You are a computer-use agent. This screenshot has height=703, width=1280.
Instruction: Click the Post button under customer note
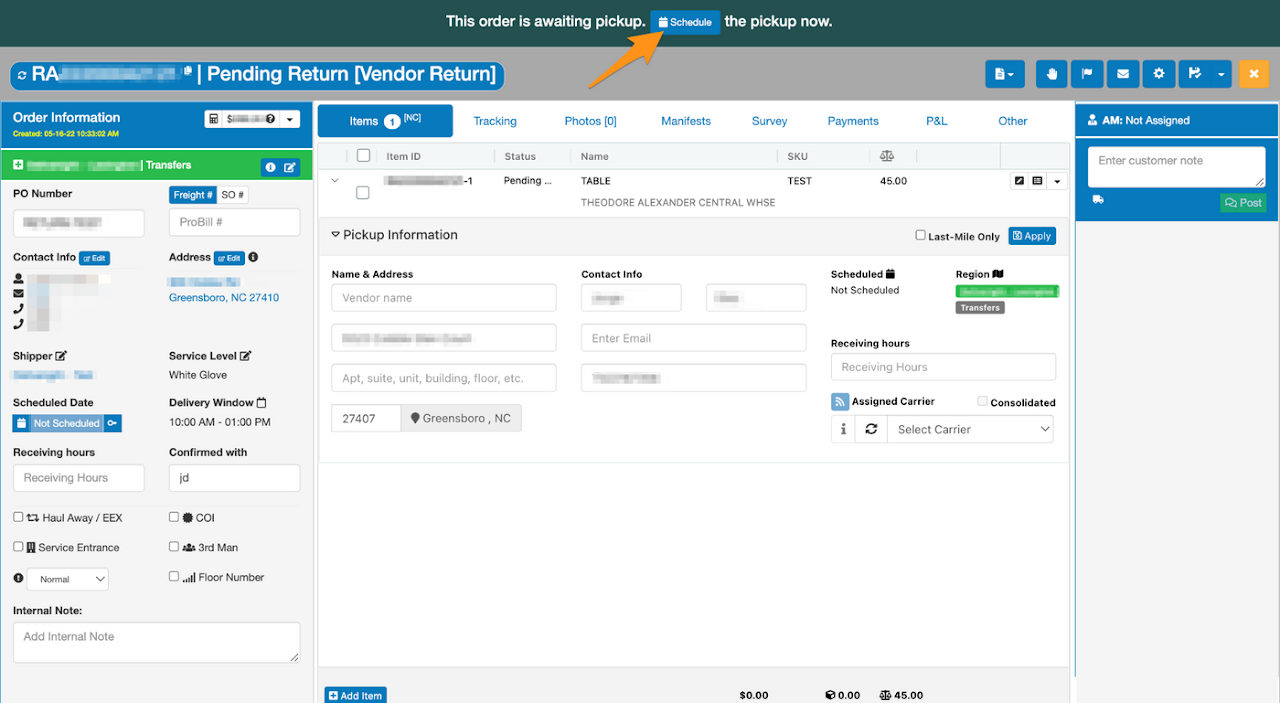click(x=1243, y=202)
